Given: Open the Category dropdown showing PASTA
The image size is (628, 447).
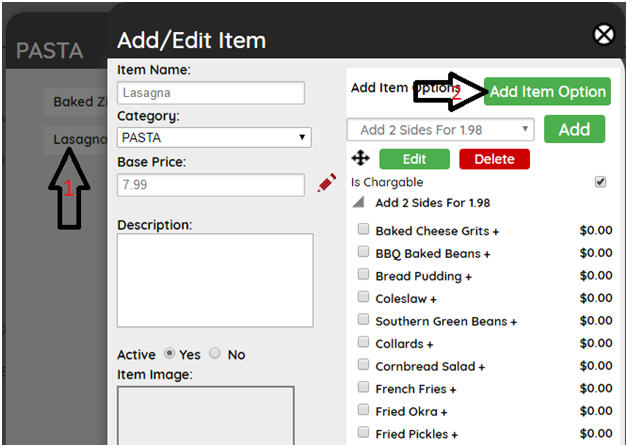Looking at the screenshot, I should pos(214,137).
